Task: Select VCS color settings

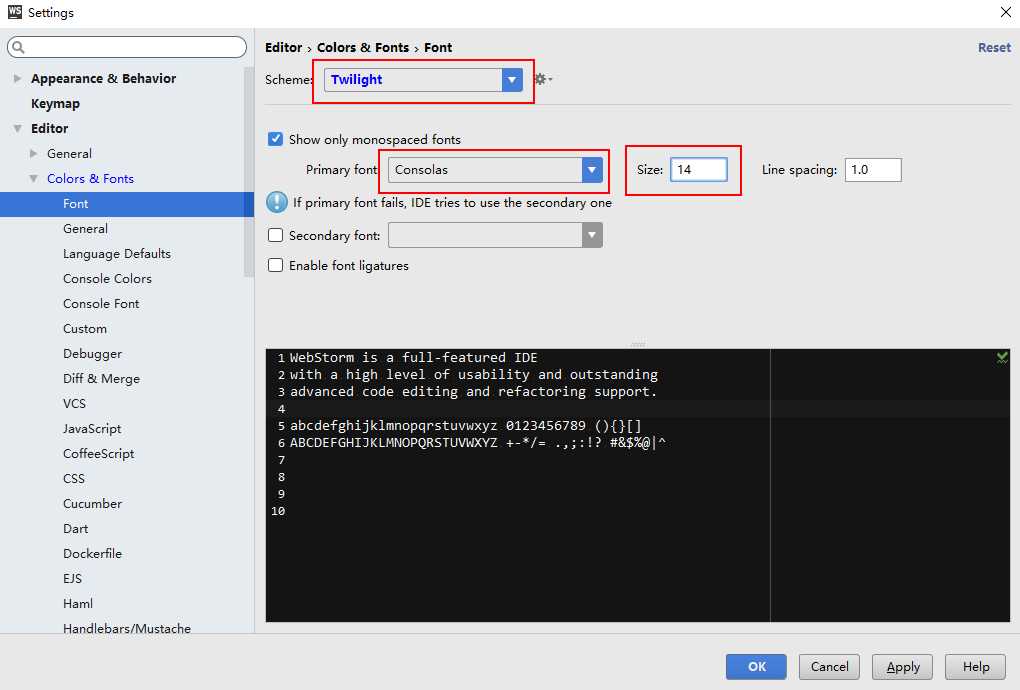Action: point(74,403)
